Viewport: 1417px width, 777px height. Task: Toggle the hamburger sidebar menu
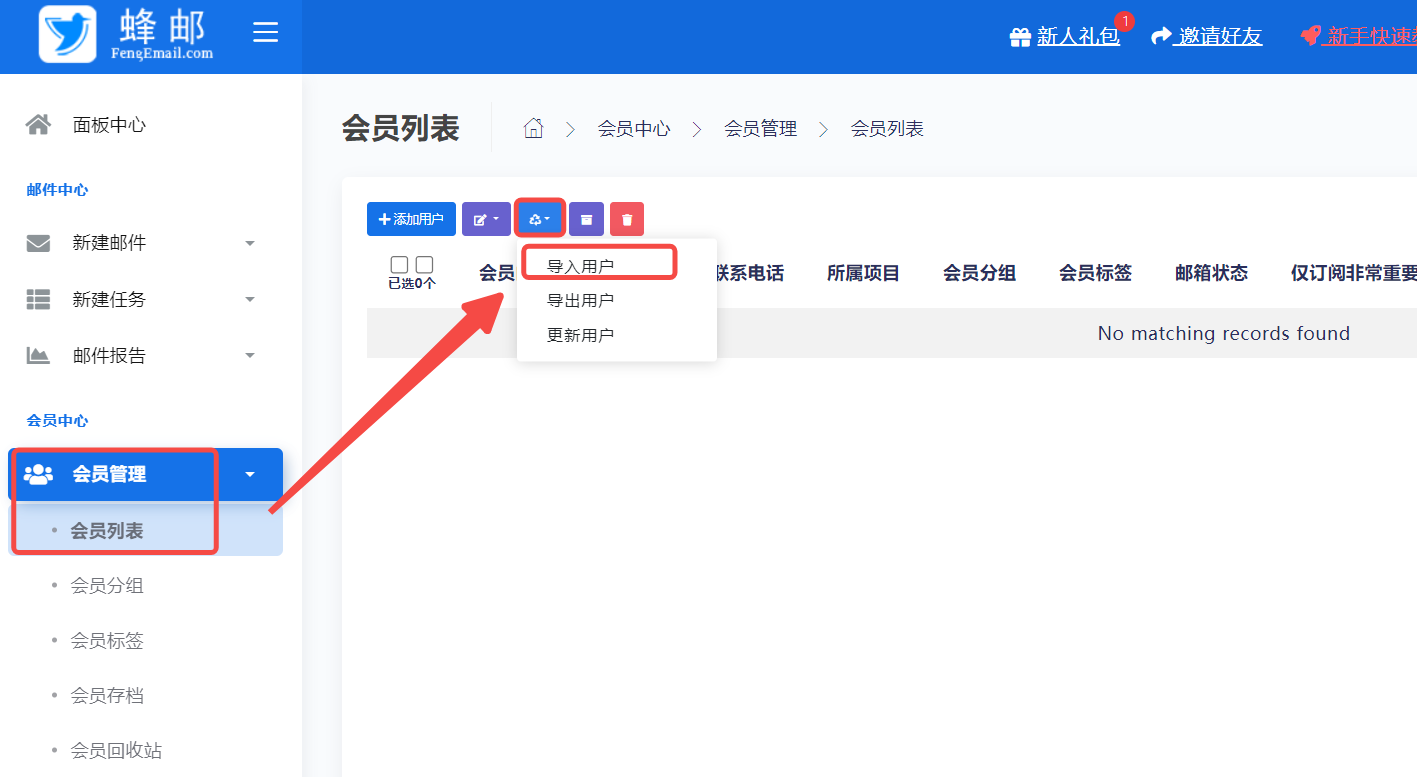(265, 33)
